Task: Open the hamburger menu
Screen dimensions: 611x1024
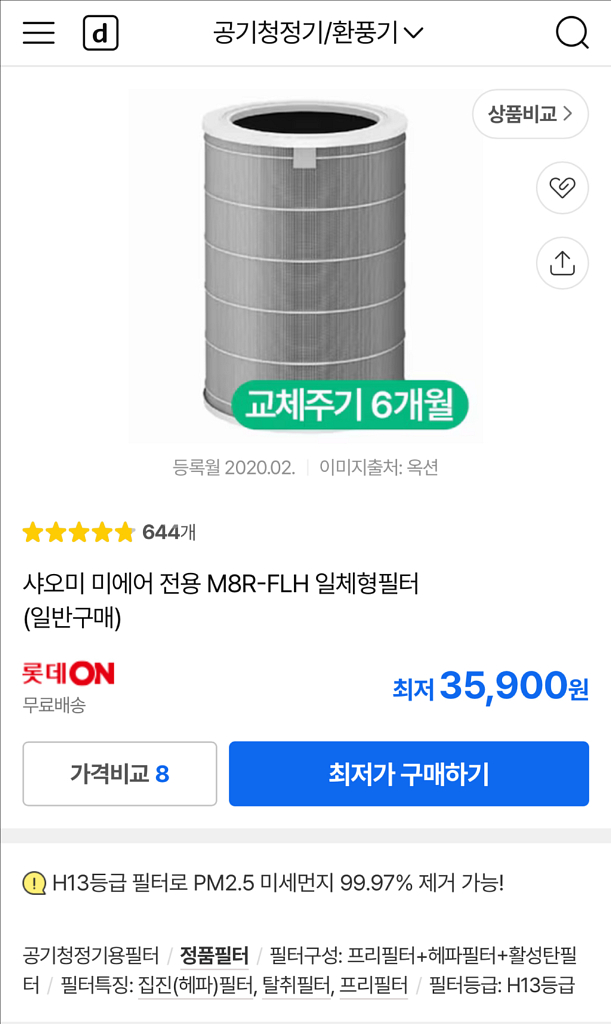Action: point(39,33)
